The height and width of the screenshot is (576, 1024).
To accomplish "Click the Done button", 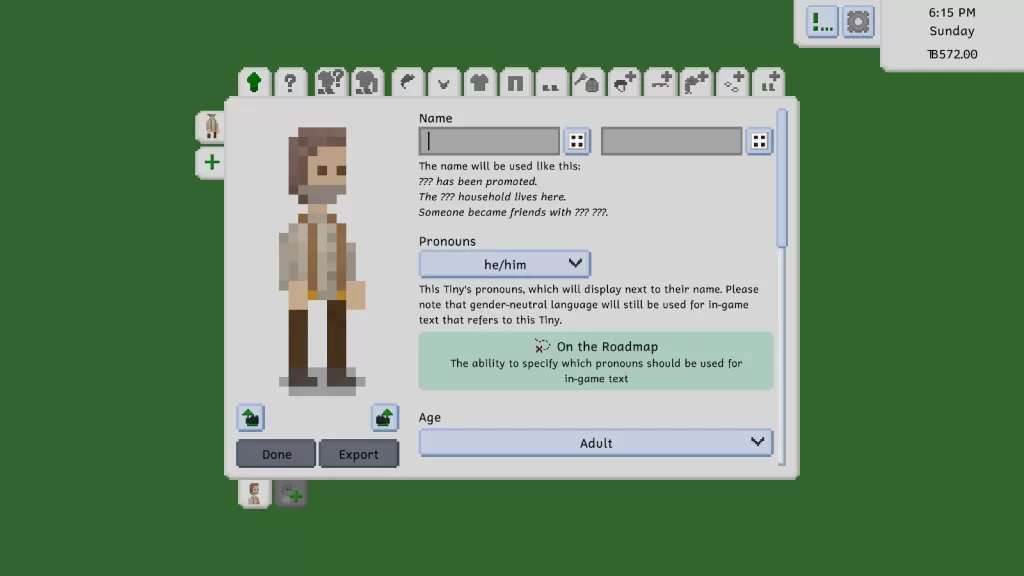I will [275, 453].
